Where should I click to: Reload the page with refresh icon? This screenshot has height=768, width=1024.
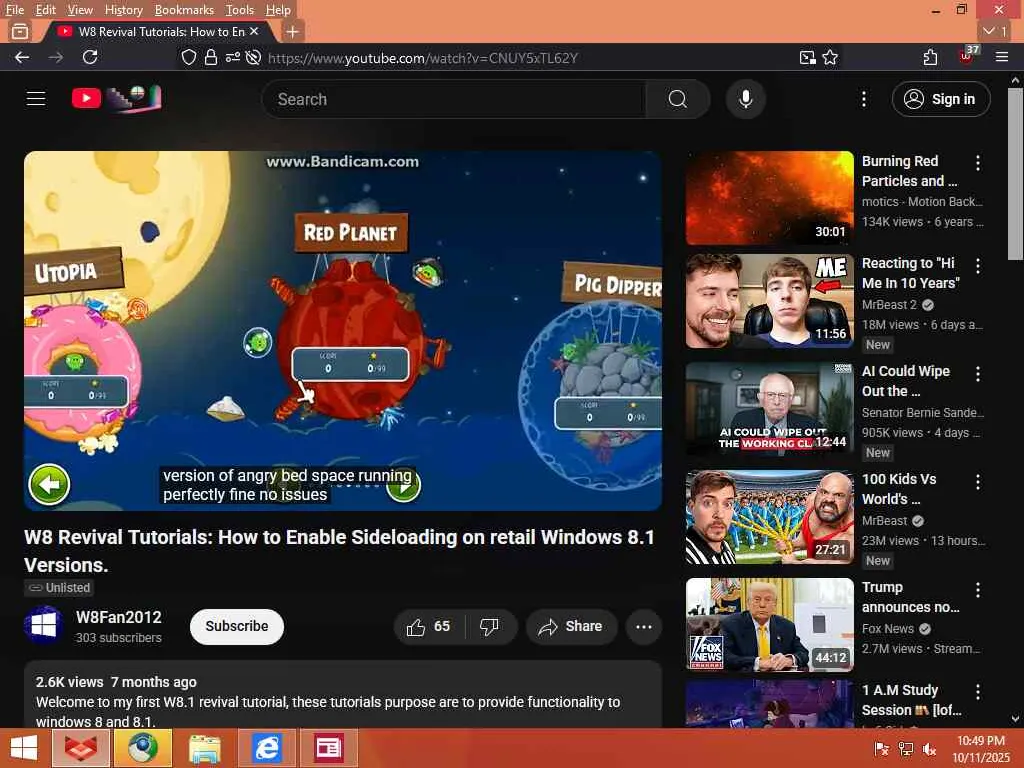tap(90, 57)
